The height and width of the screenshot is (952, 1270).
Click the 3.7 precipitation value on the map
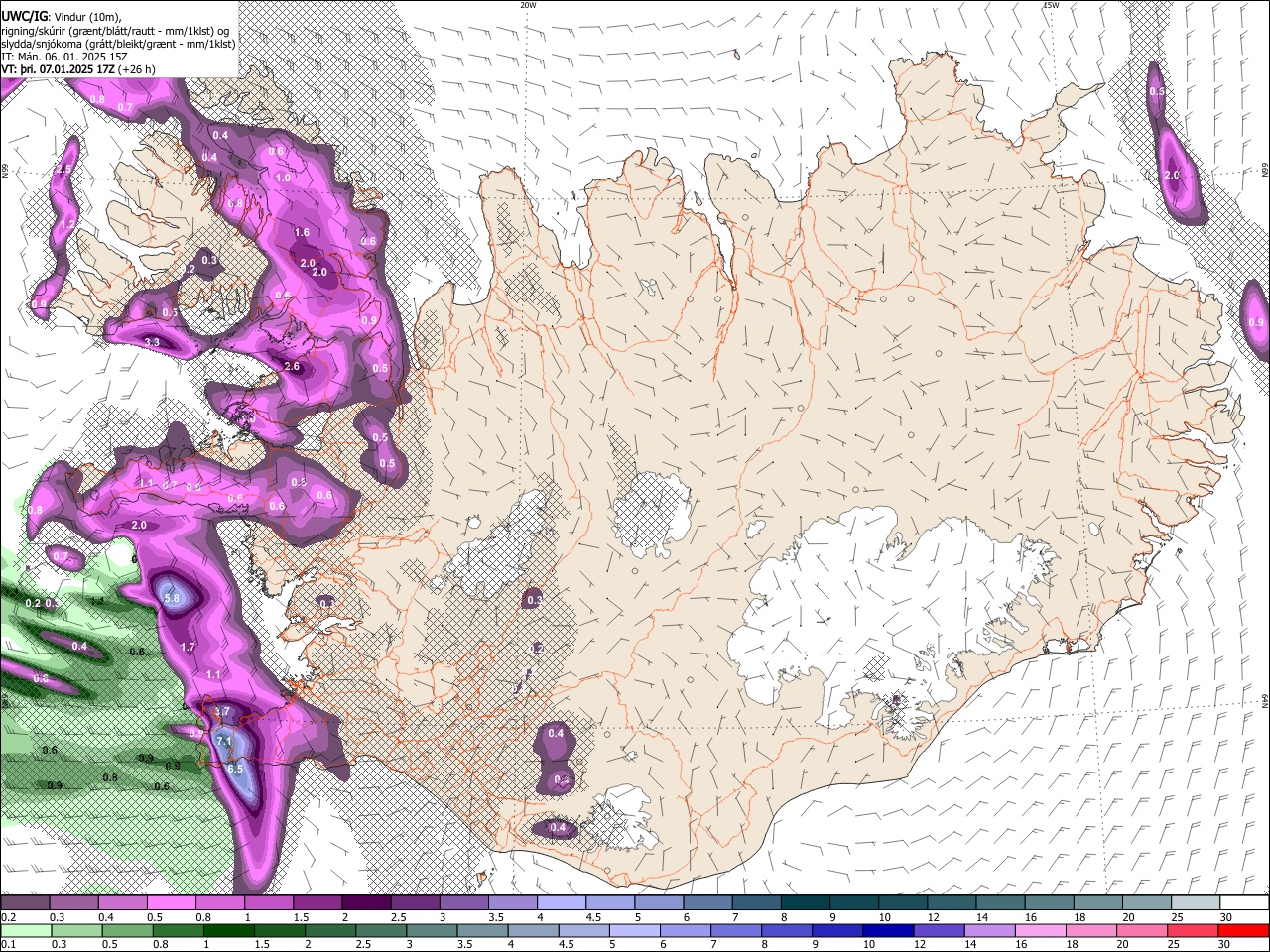(x=222, y=711)
